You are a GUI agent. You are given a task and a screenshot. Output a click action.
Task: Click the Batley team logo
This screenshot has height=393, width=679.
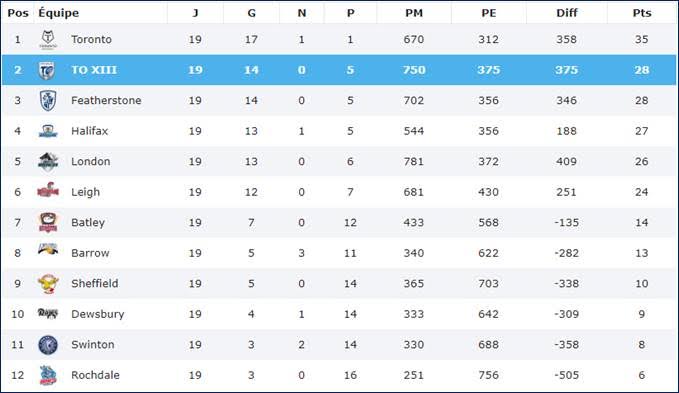tap(48, 222)
